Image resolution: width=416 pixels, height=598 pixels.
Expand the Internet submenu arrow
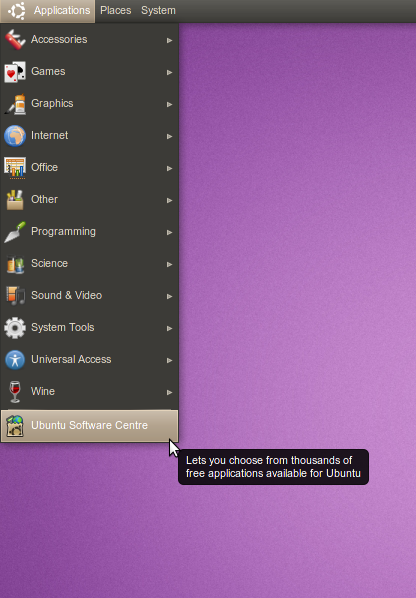tap(170, 136)
